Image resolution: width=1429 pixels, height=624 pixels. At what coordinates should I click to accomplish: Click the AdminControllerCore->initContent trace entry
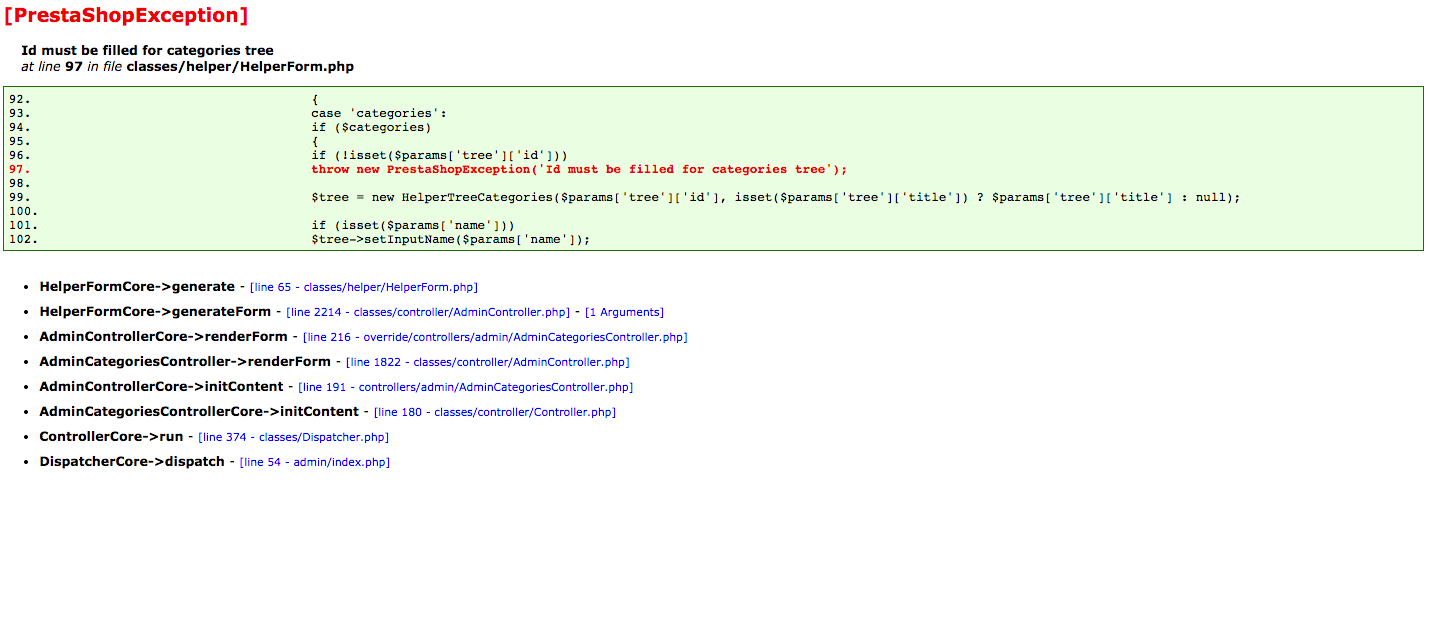[161, 387]
